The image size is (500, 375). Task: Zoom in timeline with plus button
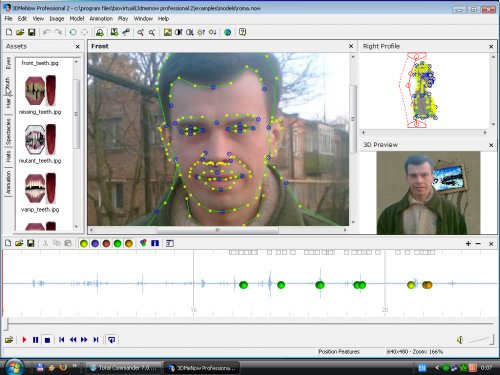[468, 244]
